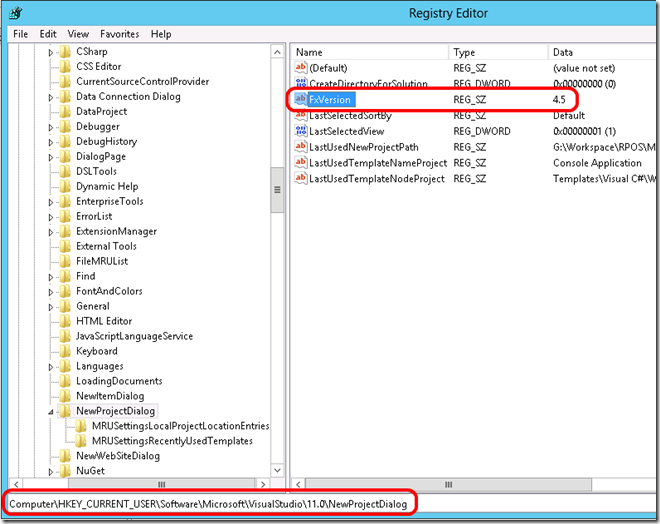
Task: Click the External Tools folder icon
Action: (x=65, y=246)
